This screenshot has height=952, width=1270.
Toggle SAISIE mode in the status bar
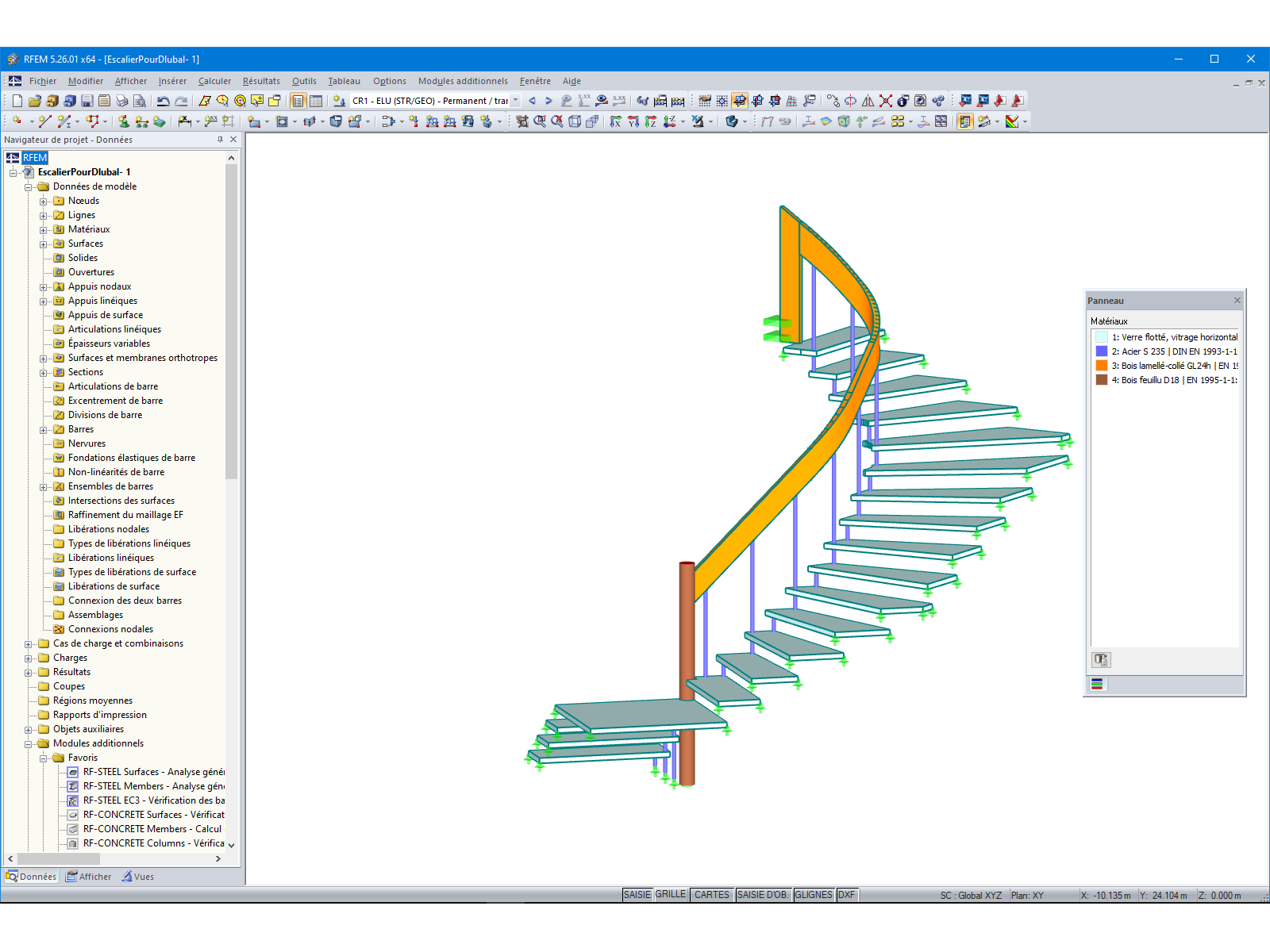tap(636, 894)
